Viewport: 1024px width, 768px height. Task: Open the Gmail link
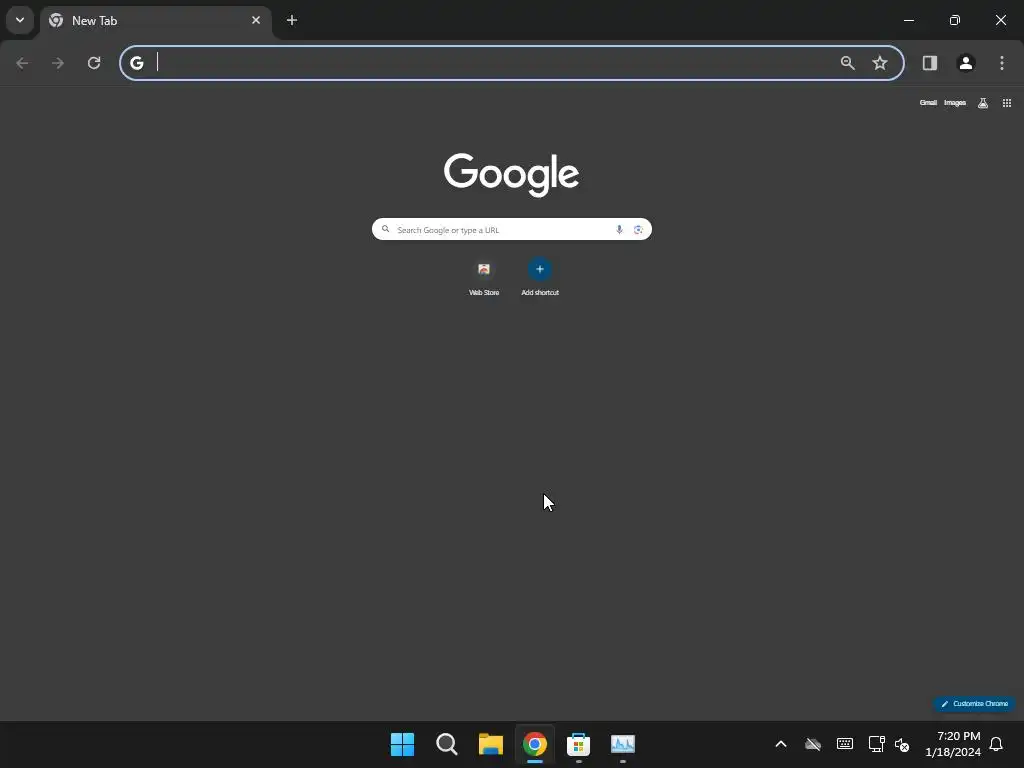tap(928, 103)
